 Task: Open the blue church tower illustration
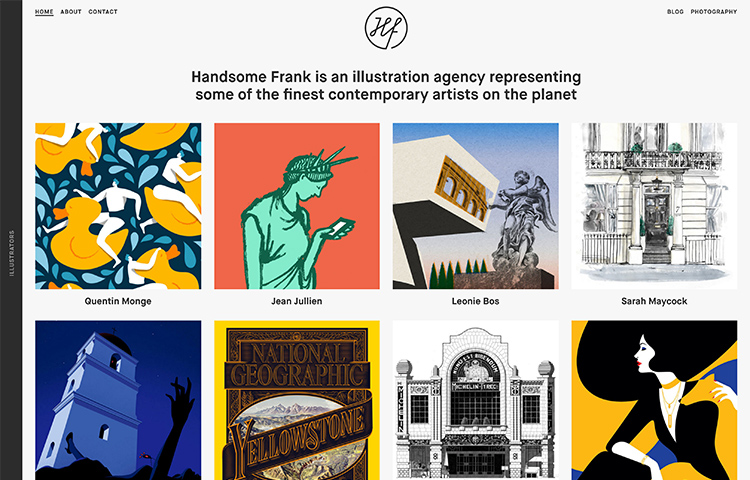(x=118, y=400)
